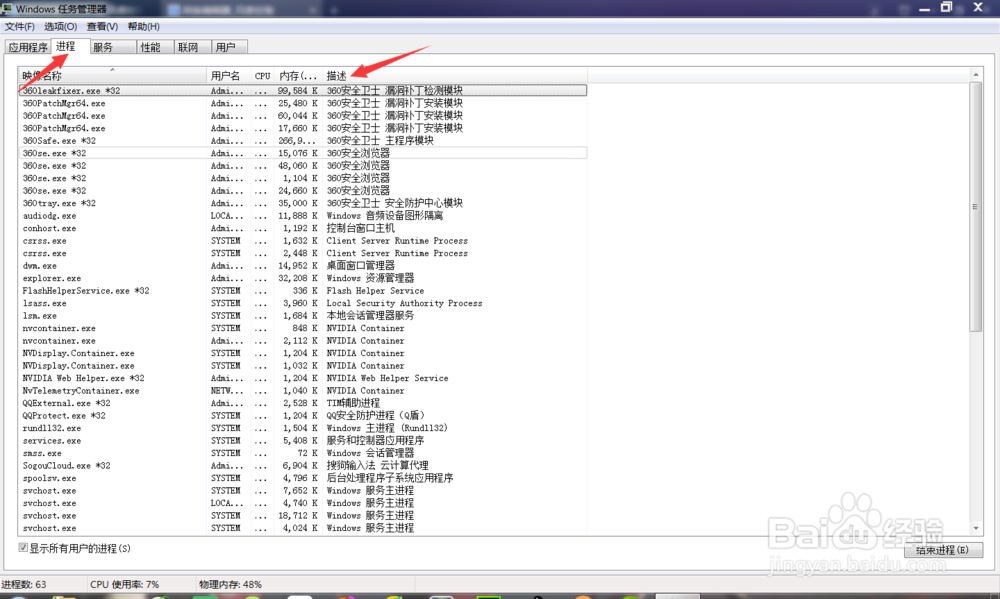Viewport: 1000px width, 599px height.
Task: Click the vertical scrollbar thumb
Action: [x=976, y=206]
